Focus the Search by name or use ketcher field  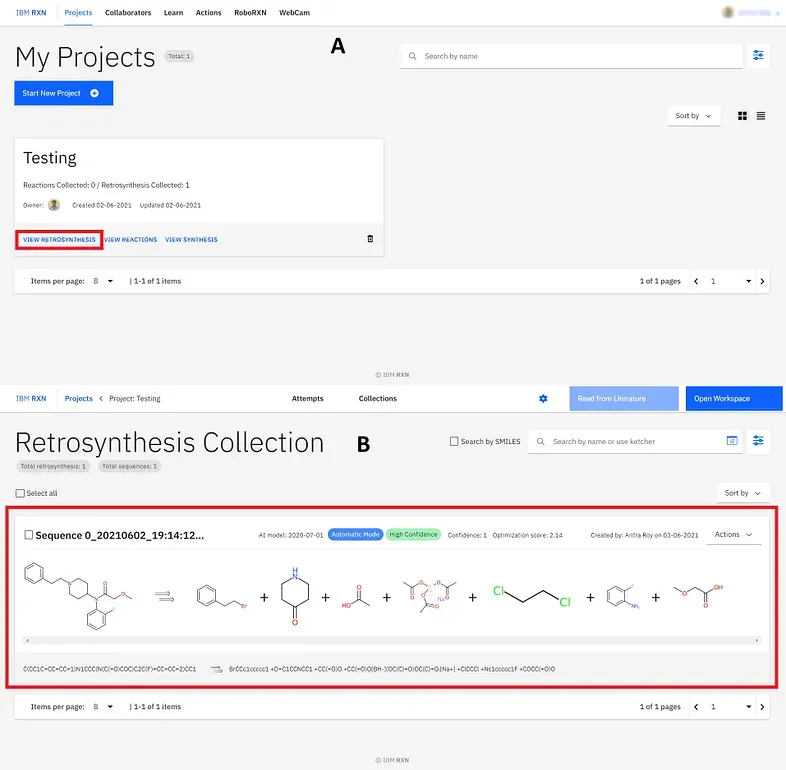coord(635,442)
